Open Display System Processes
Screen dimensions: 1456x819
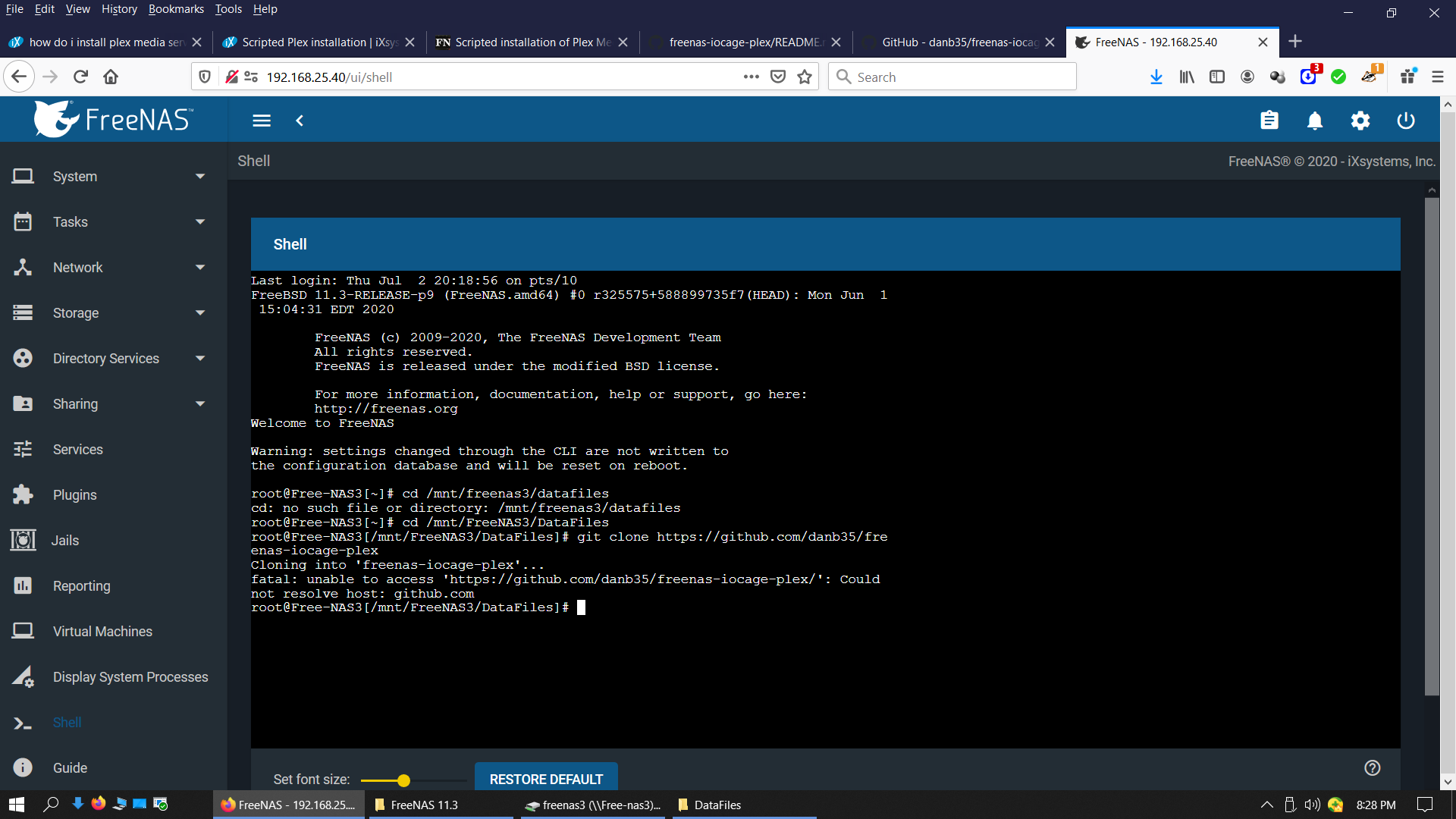[114, 676]
